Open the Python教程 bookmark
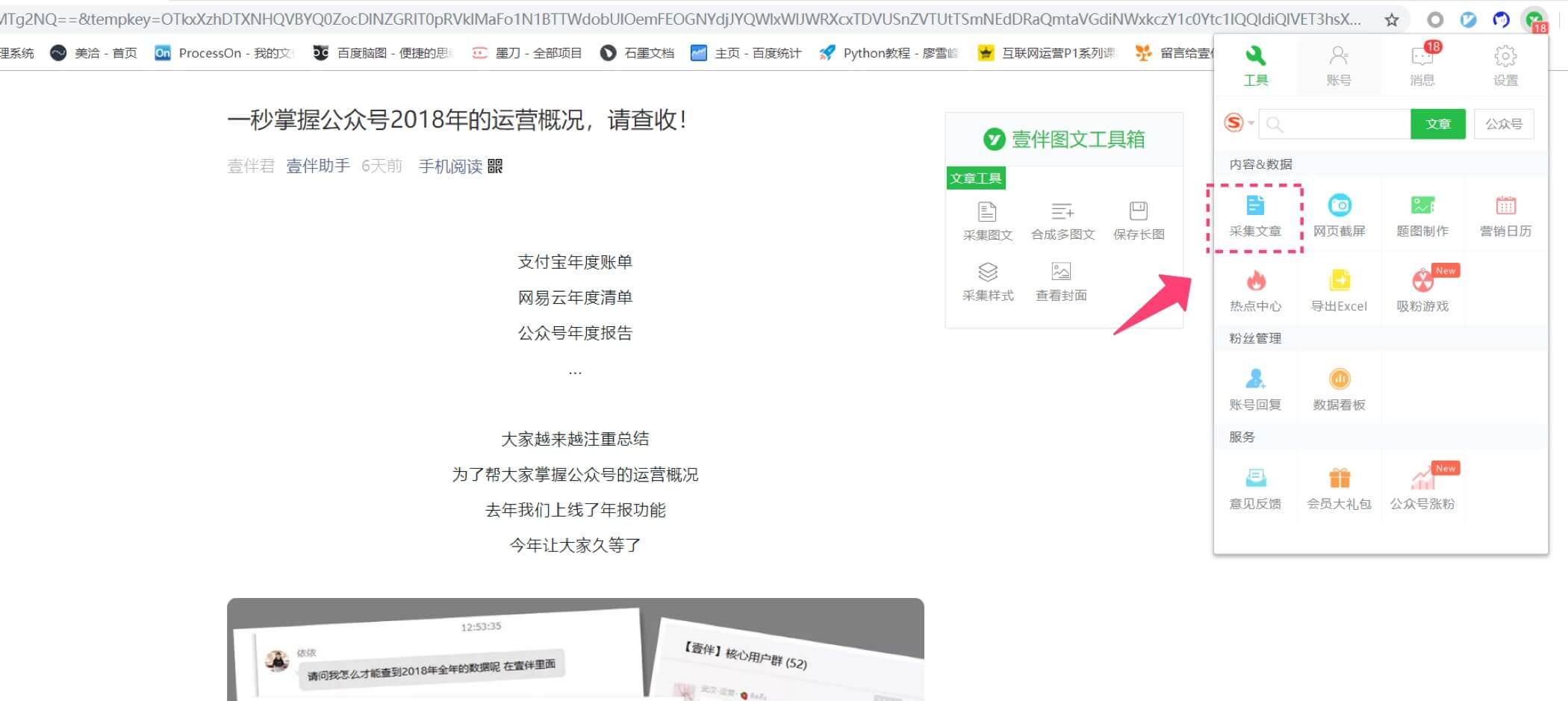 tap(889, 53)
